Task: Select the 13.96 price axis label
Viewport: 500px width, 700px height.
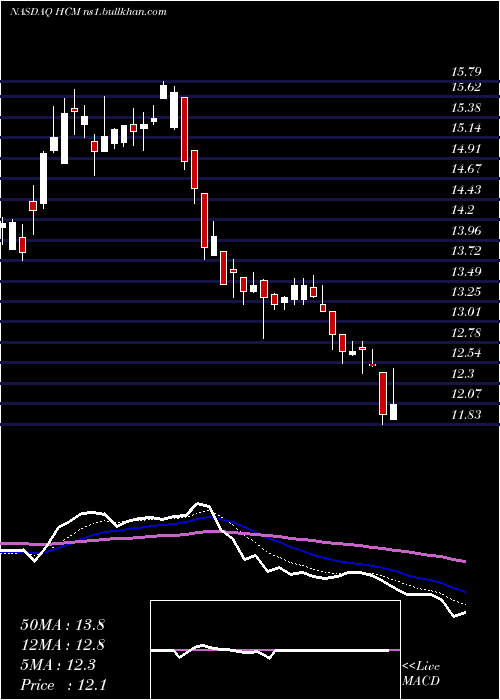Action: pos(466,231)
